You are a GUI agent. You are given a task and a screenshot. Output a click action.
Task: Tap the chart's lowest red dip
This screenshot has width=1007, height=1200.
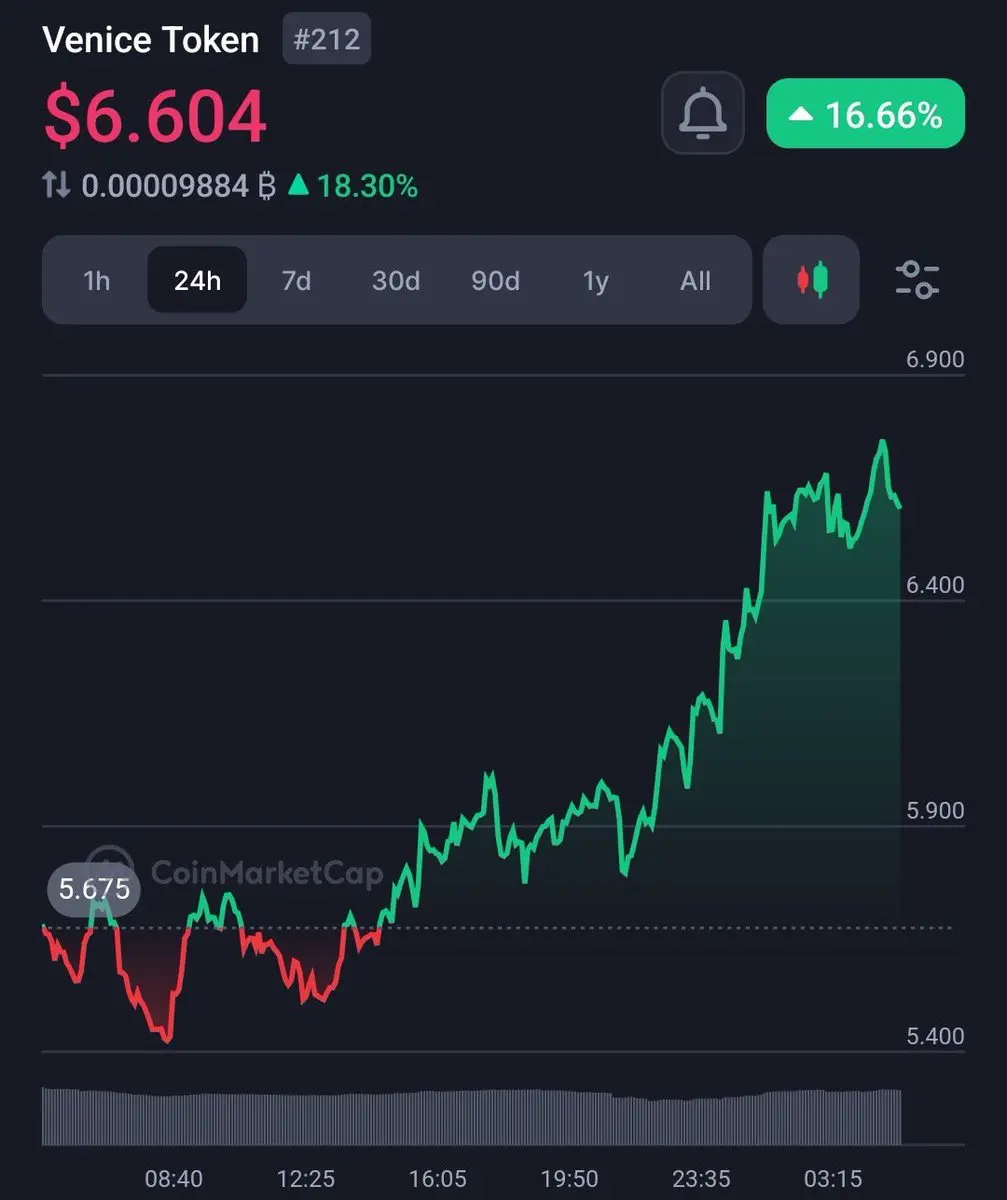[167, 1040]
